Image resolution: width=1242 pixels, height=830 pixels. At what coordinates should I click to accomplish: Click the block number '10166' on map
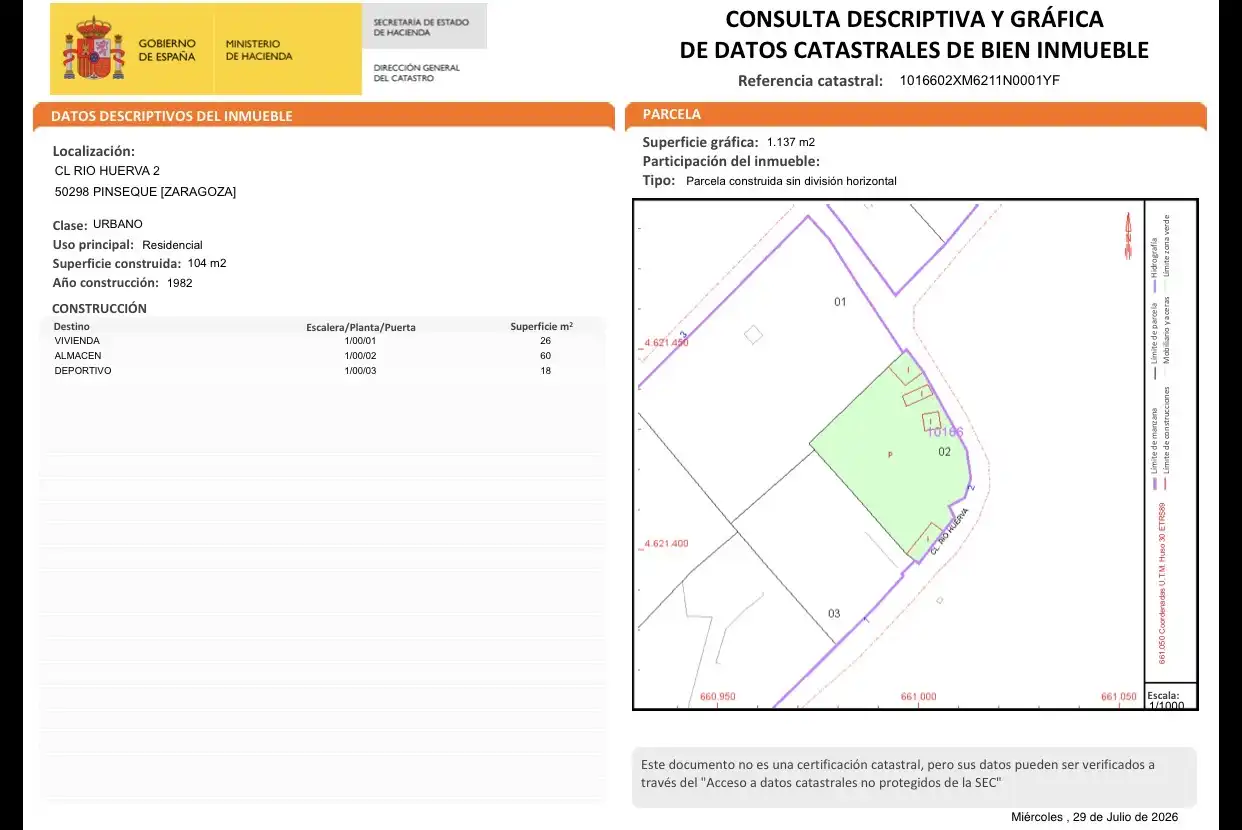click(x=944, y=432)
